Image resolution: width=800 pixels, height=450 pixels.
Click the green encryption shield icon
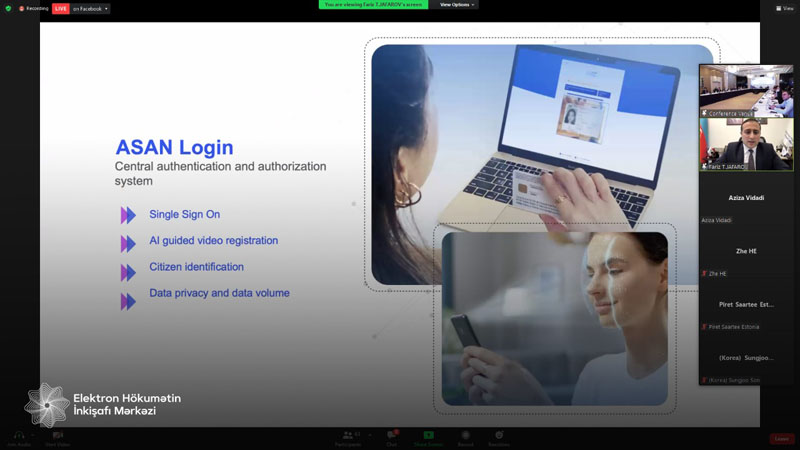[x=8, y=8]
